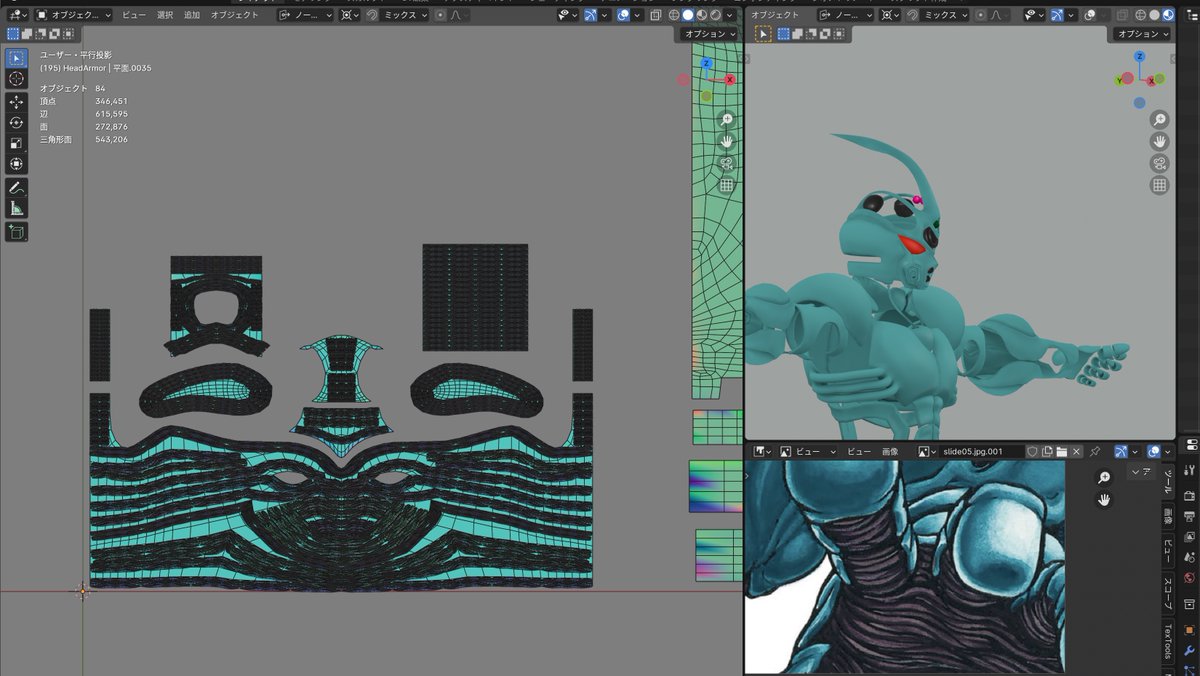Pin the image in image editor header
This screenshot has height=676, width=1200.
pyautogui.click(x=1095, y=452)
